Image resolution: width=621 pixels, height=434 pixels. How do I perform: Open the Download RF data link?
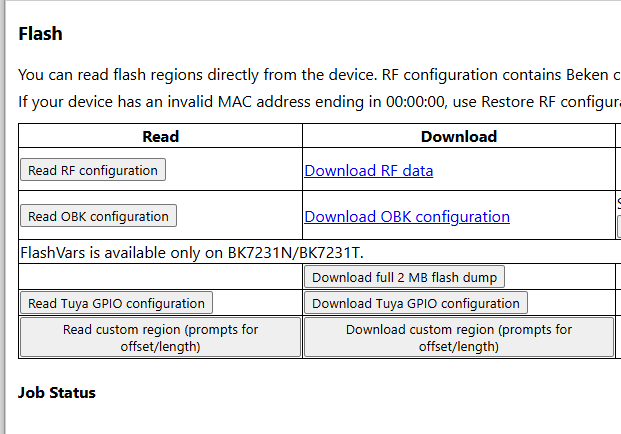point(369,170)
